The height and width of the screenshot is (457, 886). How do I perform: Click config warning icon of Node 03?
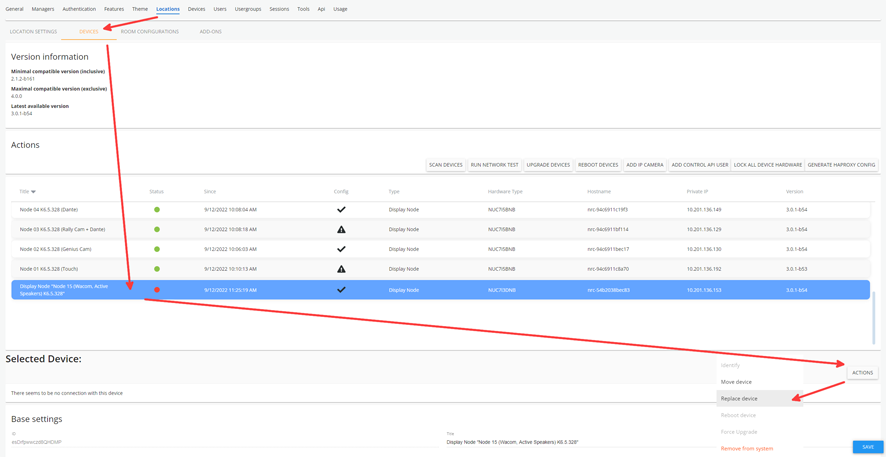(x=341, y=229)
